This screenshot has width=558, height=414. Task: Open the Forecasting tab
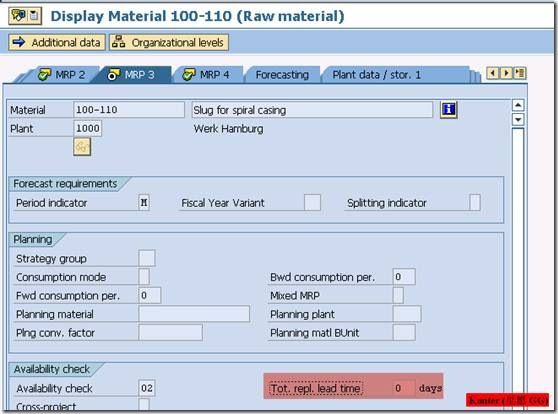pos(282,75)
